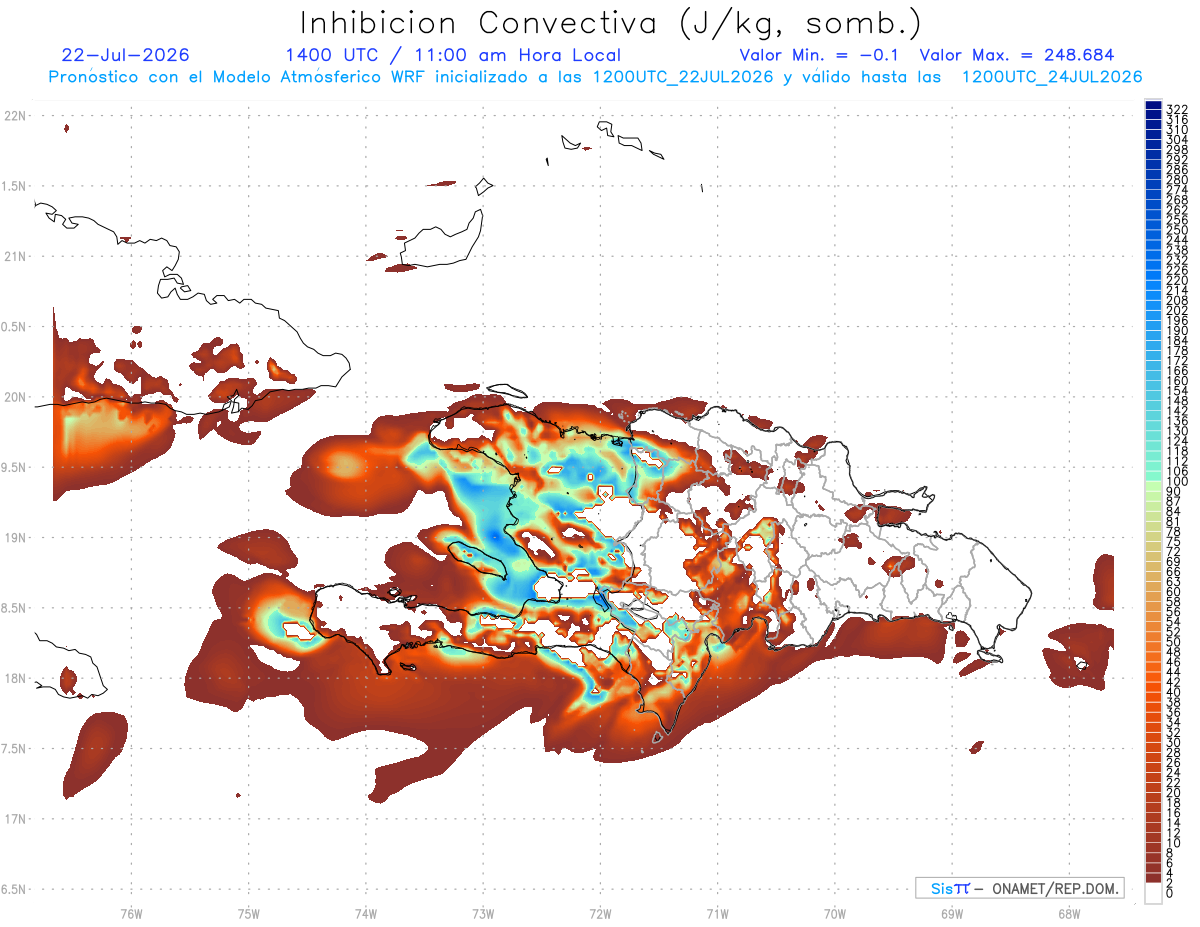Click the "0" value at the scale bottom
The height and width of the screenshot is (927, 1200).
1170,895
